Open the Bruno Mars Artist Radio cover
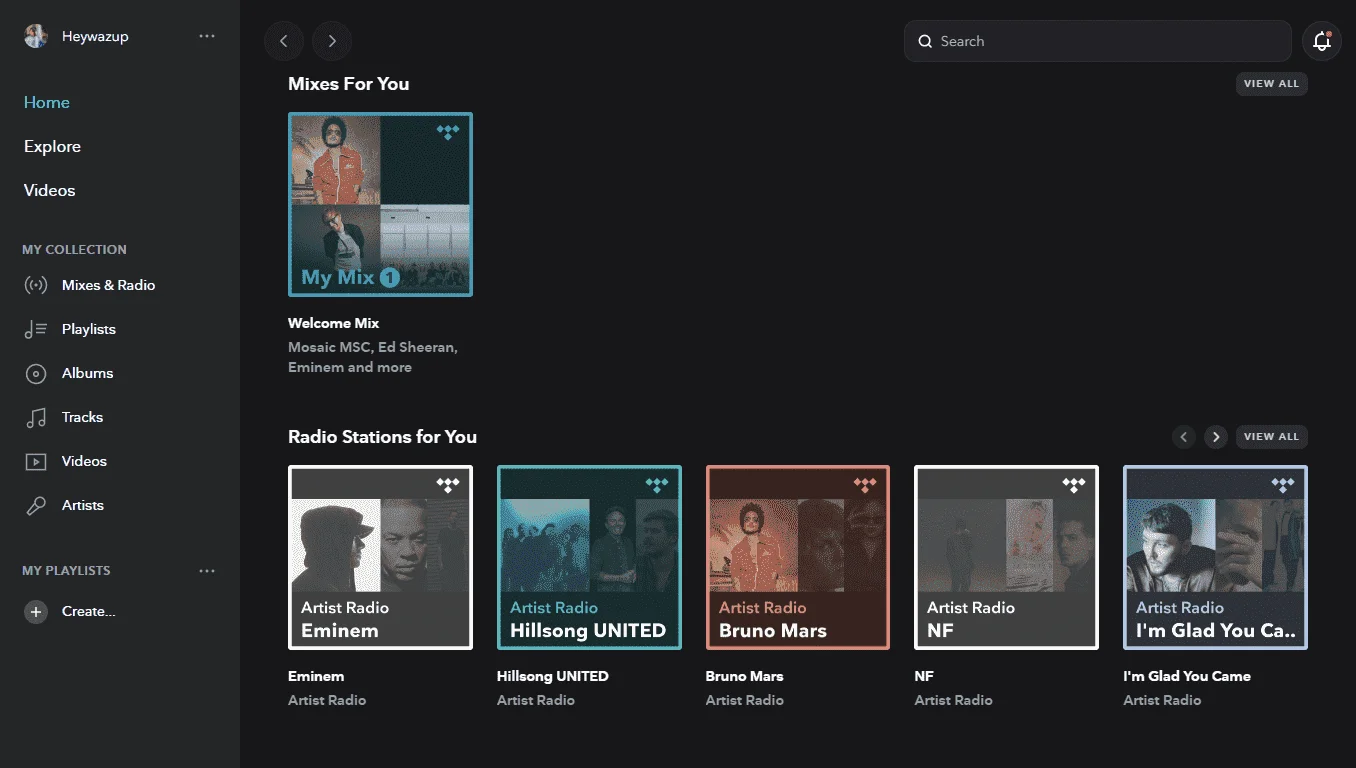 [x=798, y=557]
